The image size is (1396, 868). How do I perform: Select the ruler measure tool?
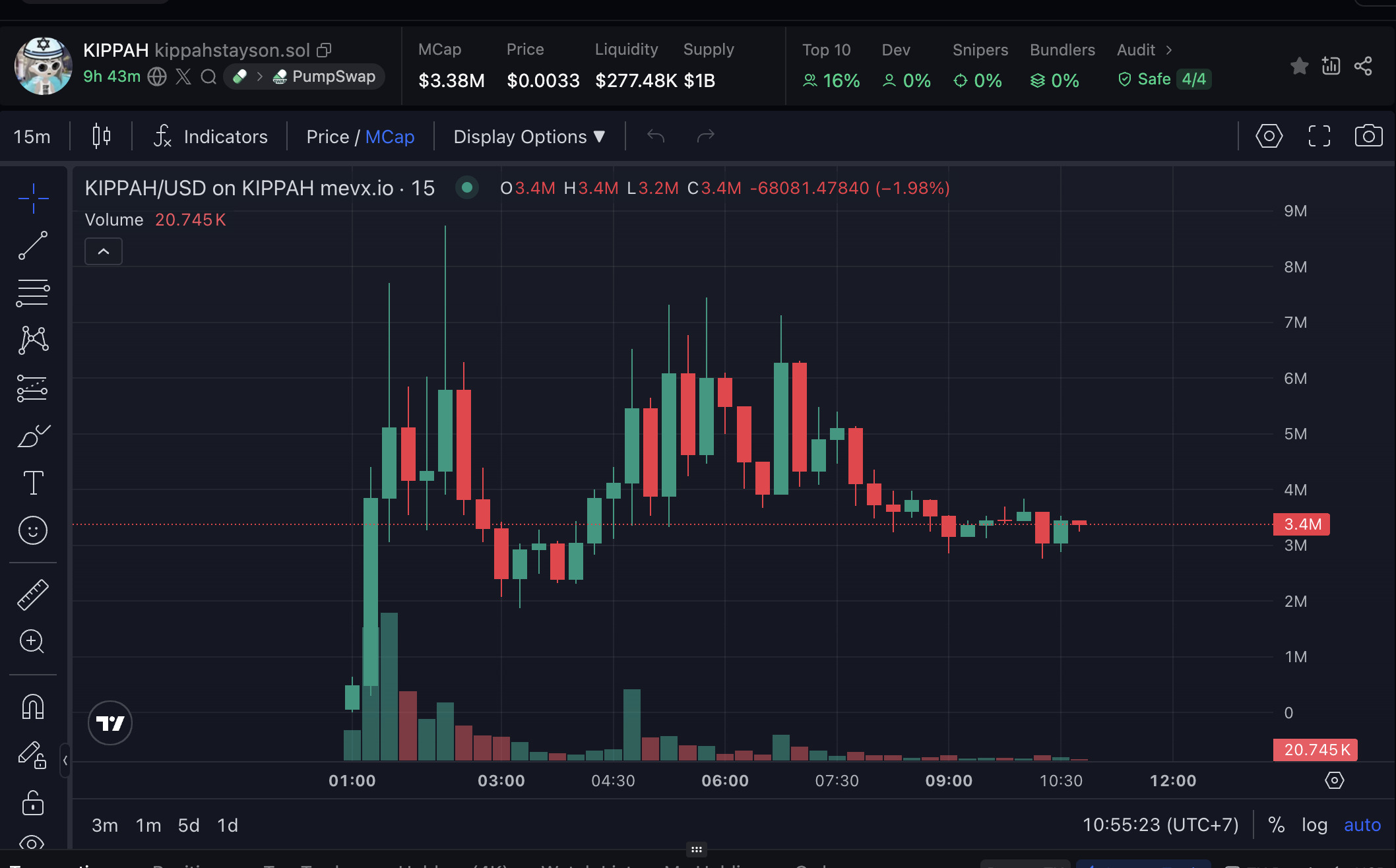(33, 594)
